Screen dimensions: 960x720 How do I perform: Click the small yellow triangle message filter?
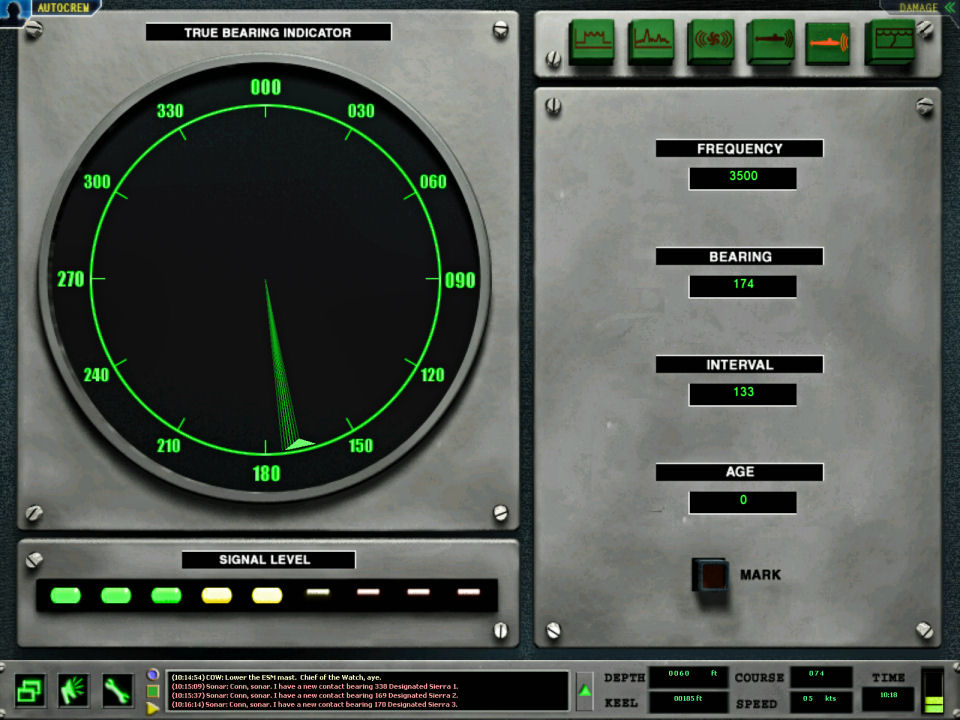[x=153, y=708]
